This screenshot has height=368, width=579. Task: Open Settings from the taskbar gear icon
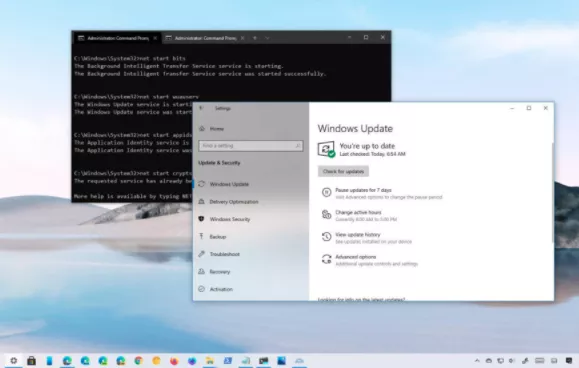(x=14, y=361)
